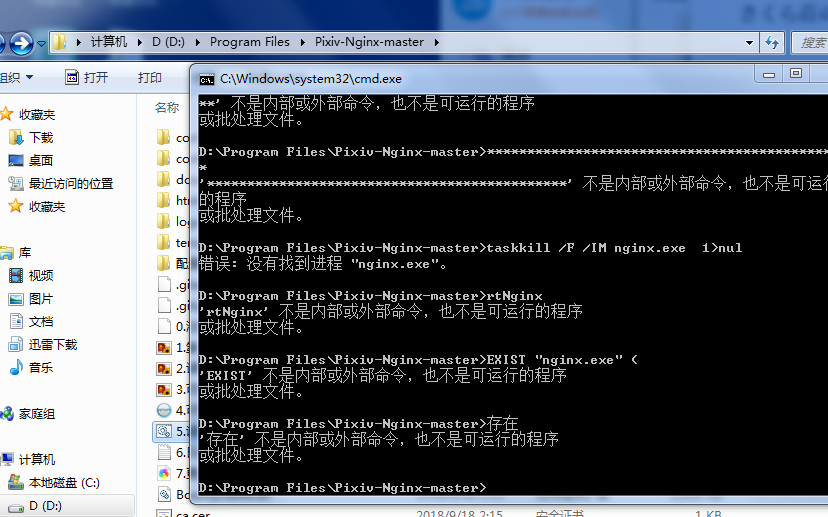This screenshot has height=517, width=828.
Task: Click the 下载 folder icon in favorites
Action: [x=16, y=138]
